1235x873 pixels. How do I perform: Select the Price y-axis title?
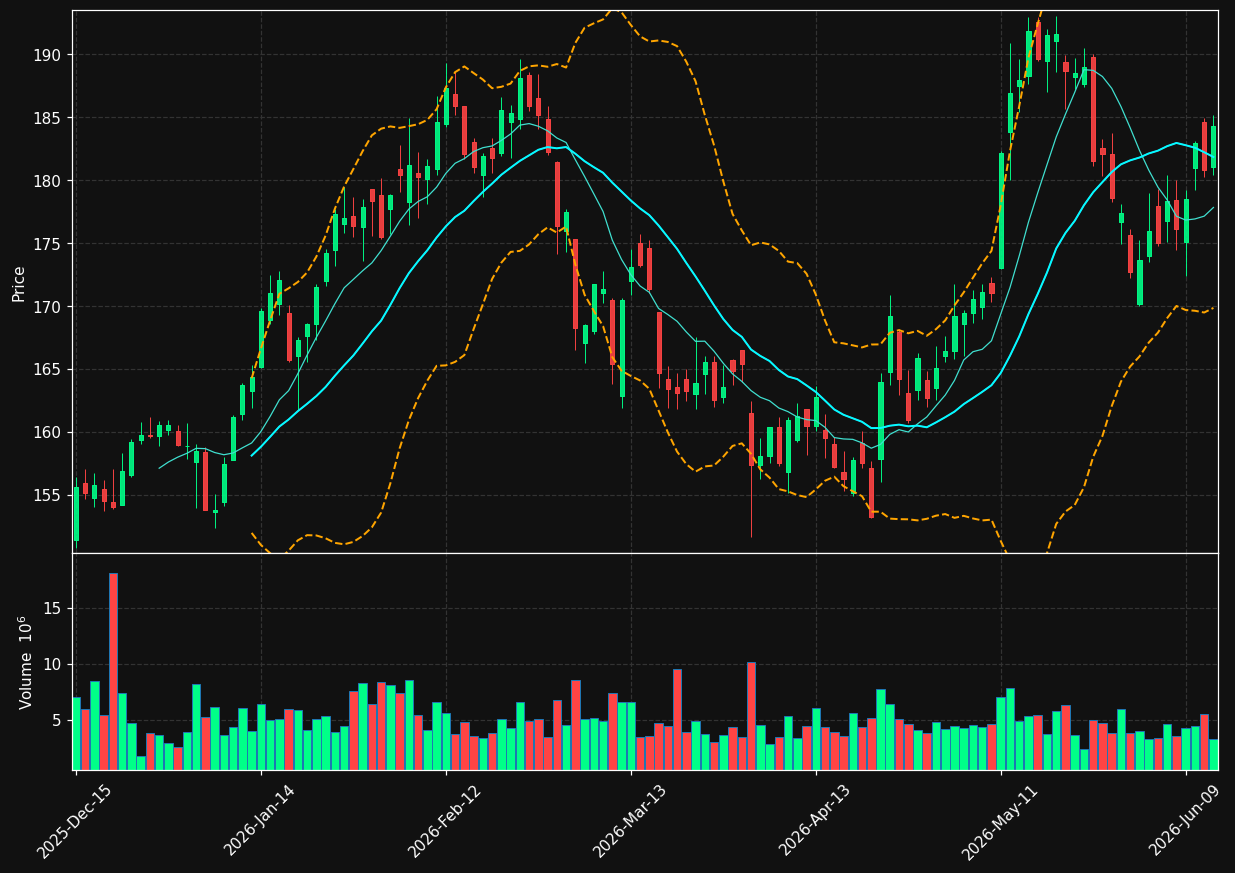[x=19, y=282]
